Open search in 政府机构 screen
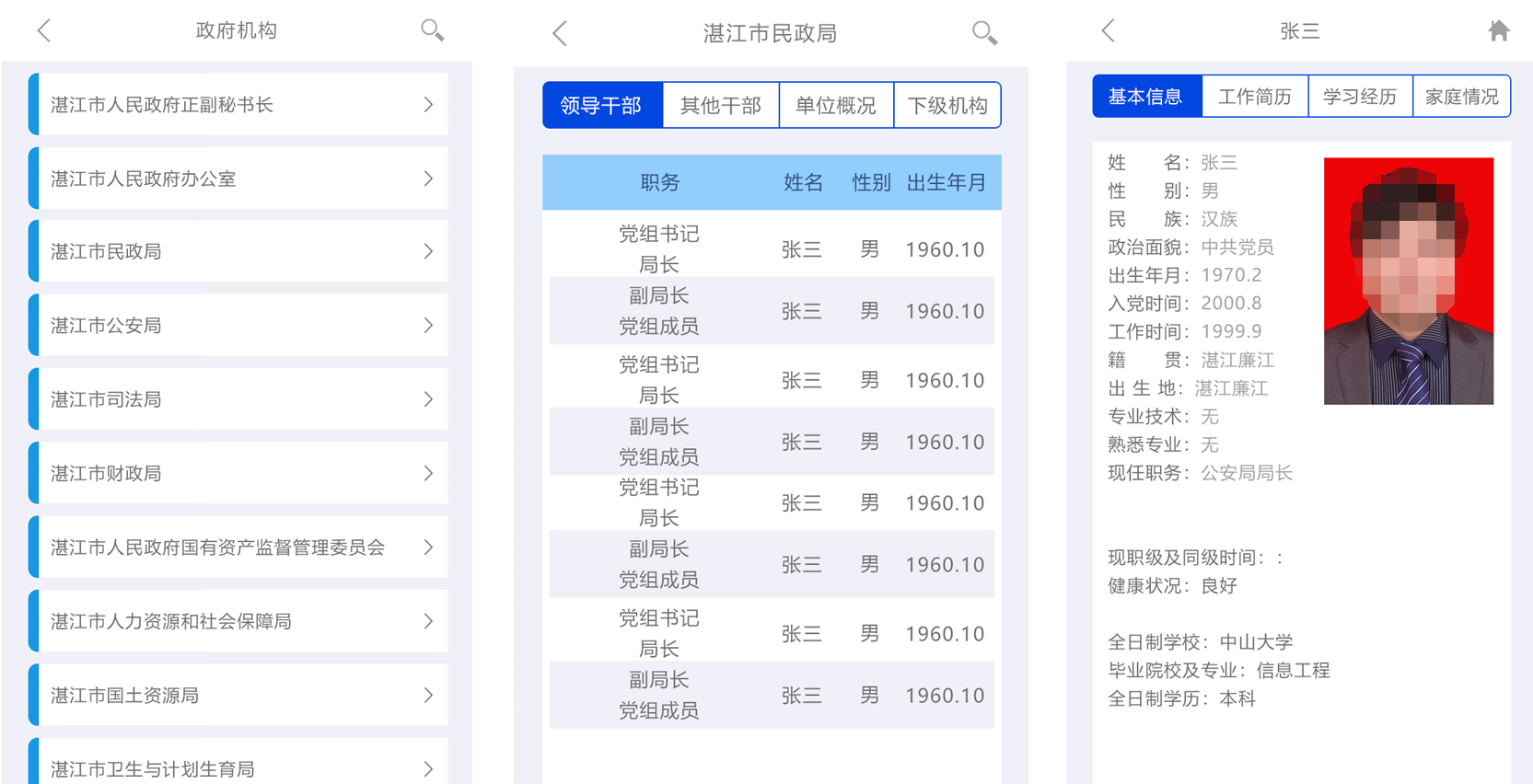The image size is (1533, 784). [432, 30]
